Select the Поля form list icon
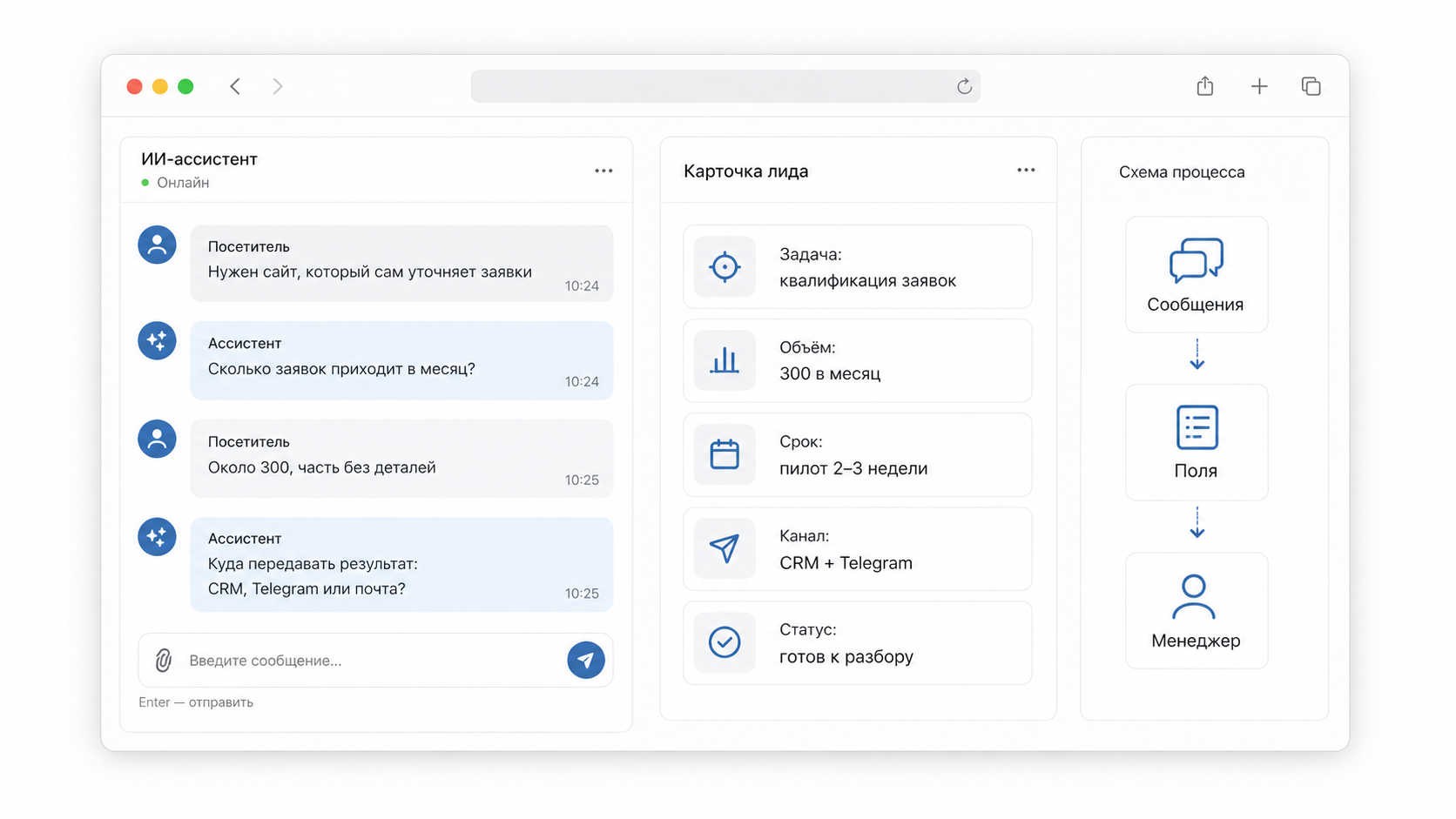 [1196, 427]
